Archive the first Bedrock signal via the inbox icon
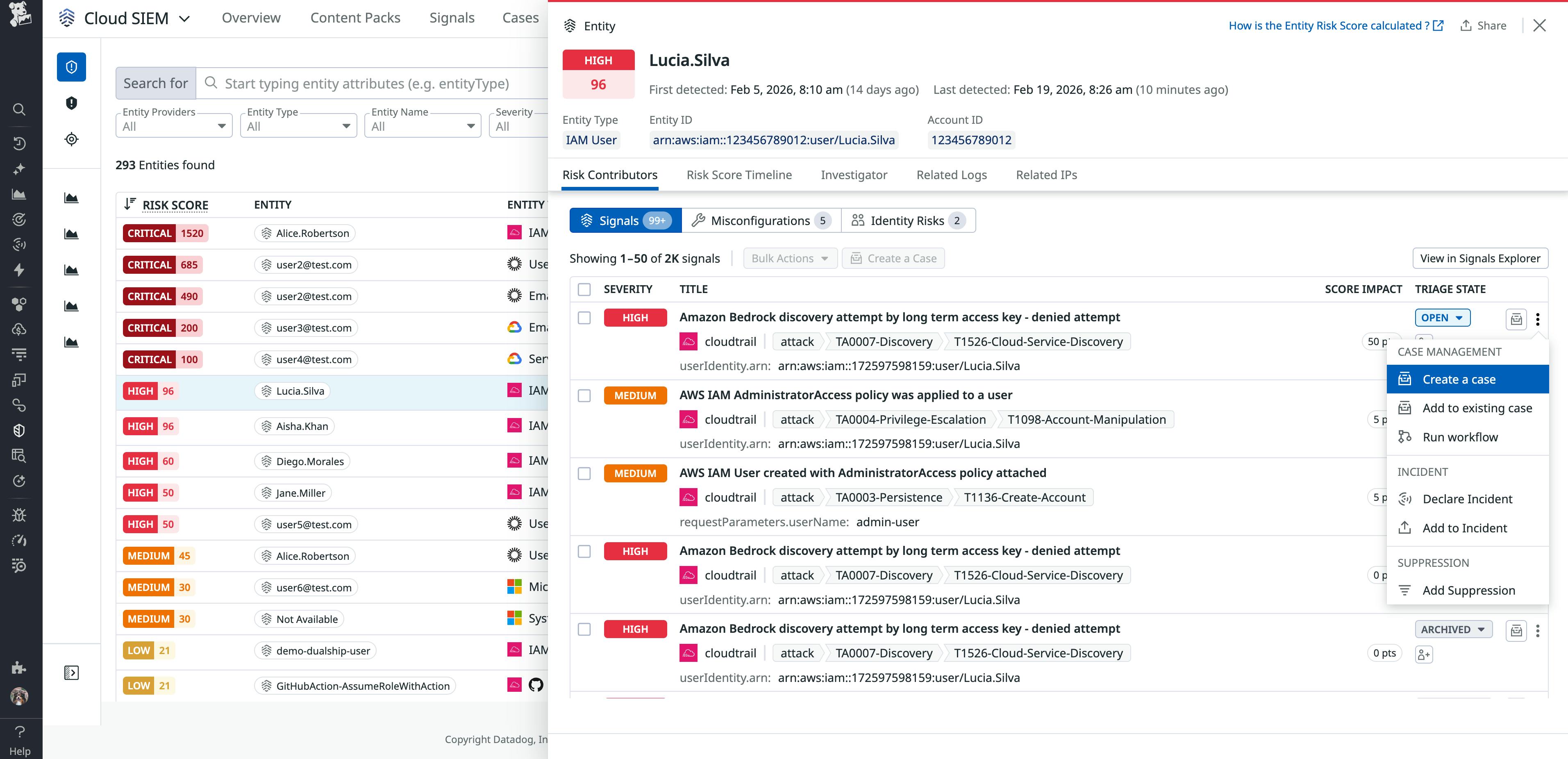The height and width of the screenshot is (759, 1568). point(1516,319)
